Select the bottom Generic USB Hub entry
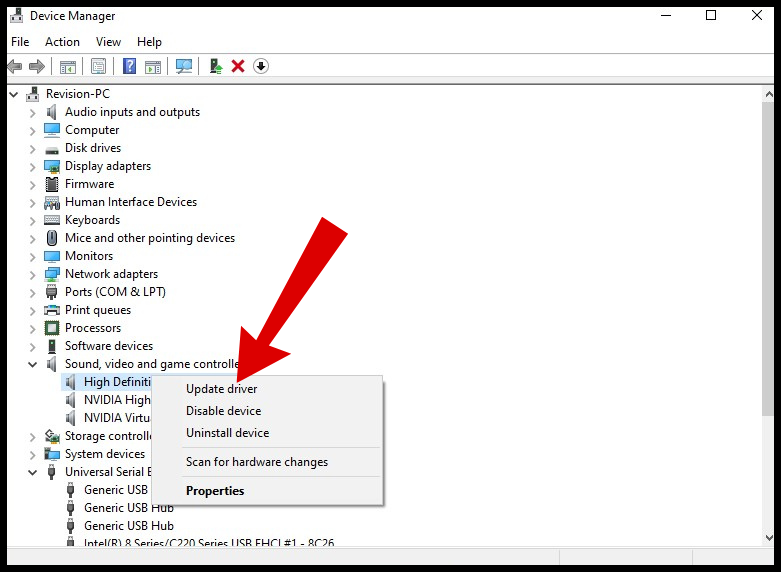 tap(129, 526)
